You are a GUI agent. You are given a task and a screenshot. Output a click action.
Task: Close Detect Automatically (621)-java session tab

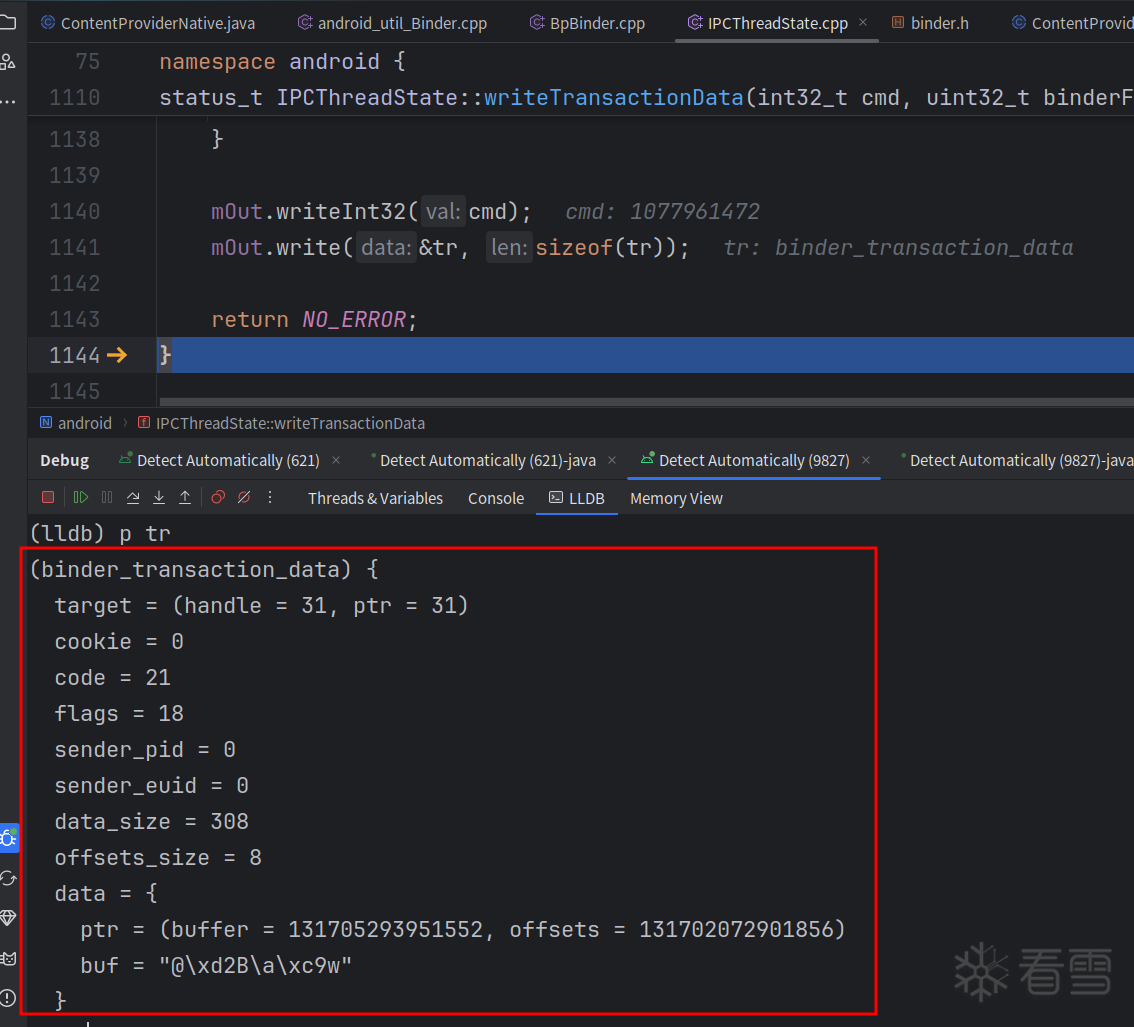[612, 460]
